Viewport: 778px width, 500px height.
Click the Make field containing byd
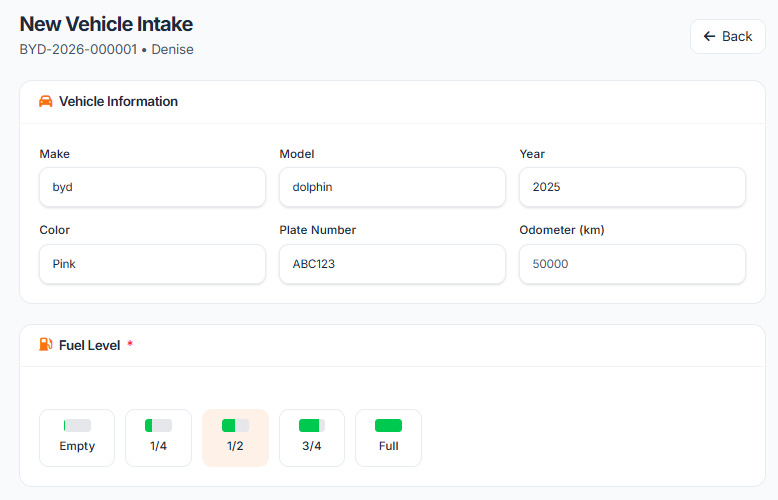tap(152, 187)
